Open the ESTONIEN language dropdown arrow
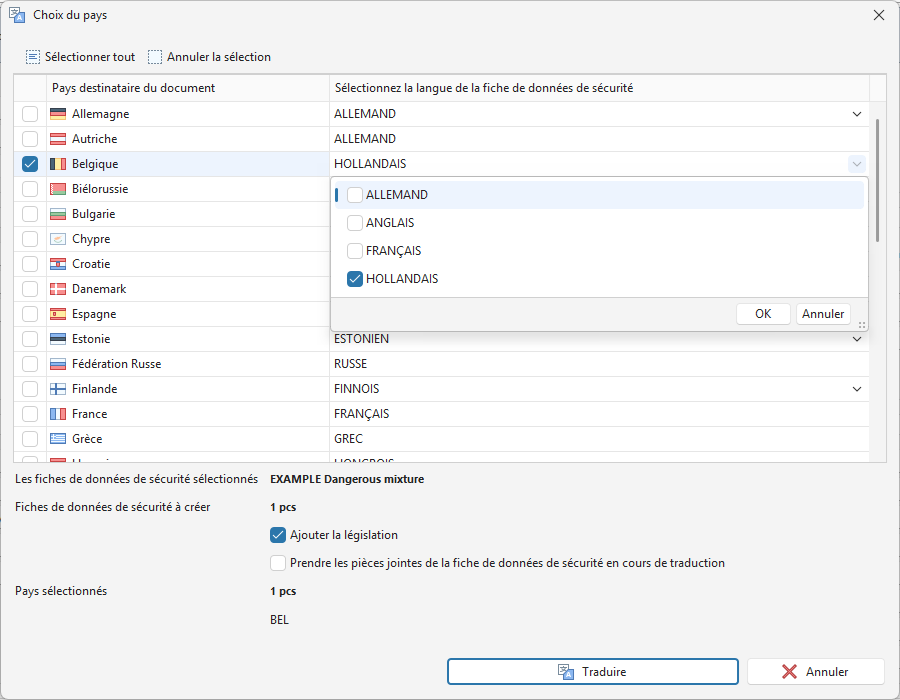900x700 pixels. pyautogui.click(x=856, y=339)
